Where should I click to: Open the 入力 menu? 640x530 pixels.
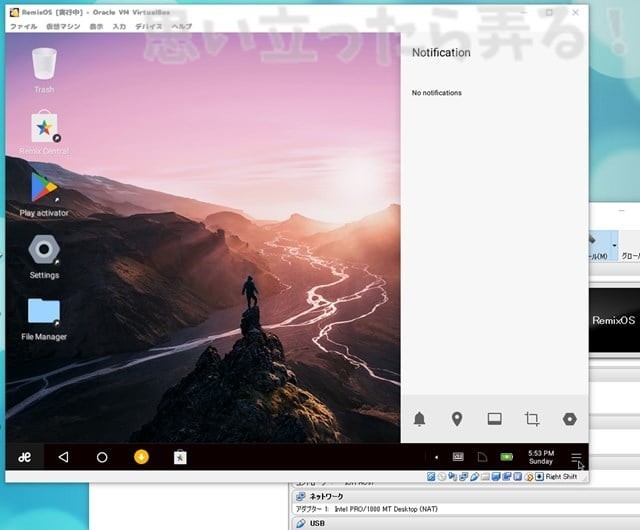[x=119, y=27]
